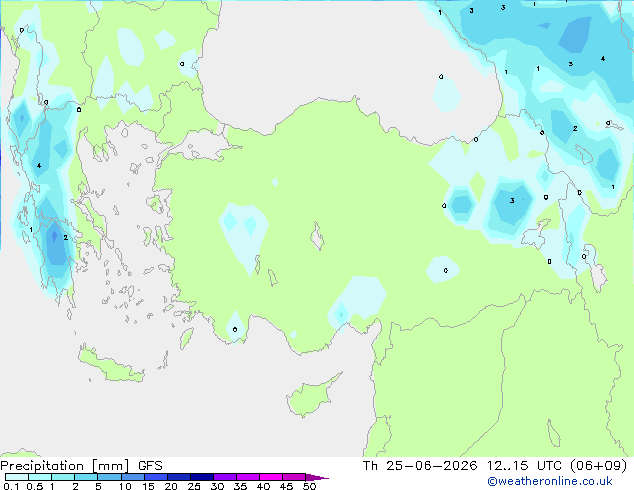The height and width of the screenshot is (490, 634).
Task: Click the 0.1–0.5 mm legend color swatch
Action: pyautogui.click(x=17, y=477)
